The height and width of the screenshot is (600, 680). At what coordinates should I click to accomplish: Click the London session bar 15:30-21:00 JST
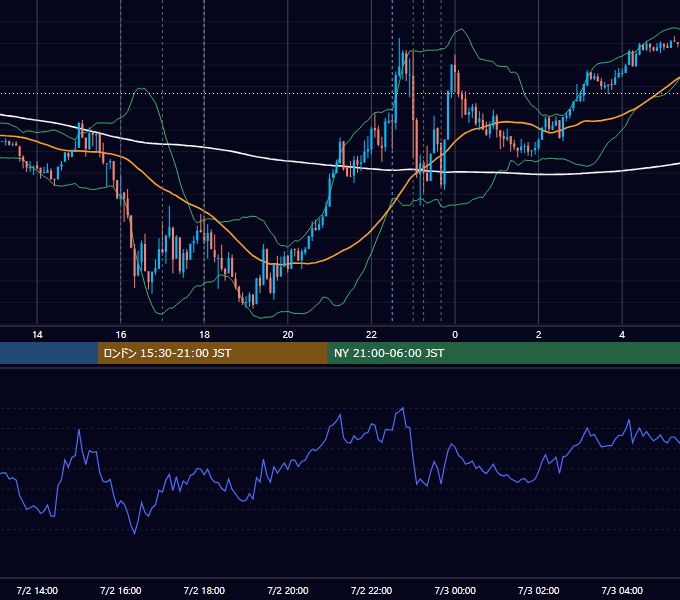click(212, 353)
